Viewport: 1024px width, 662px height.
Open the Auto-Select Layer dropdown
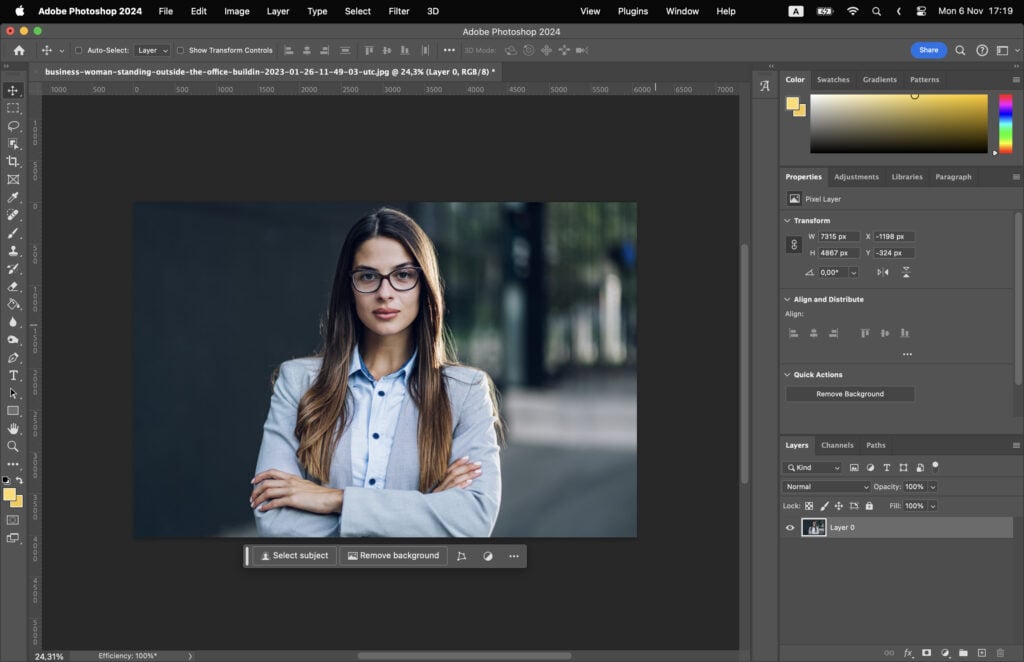coord(151,50)
